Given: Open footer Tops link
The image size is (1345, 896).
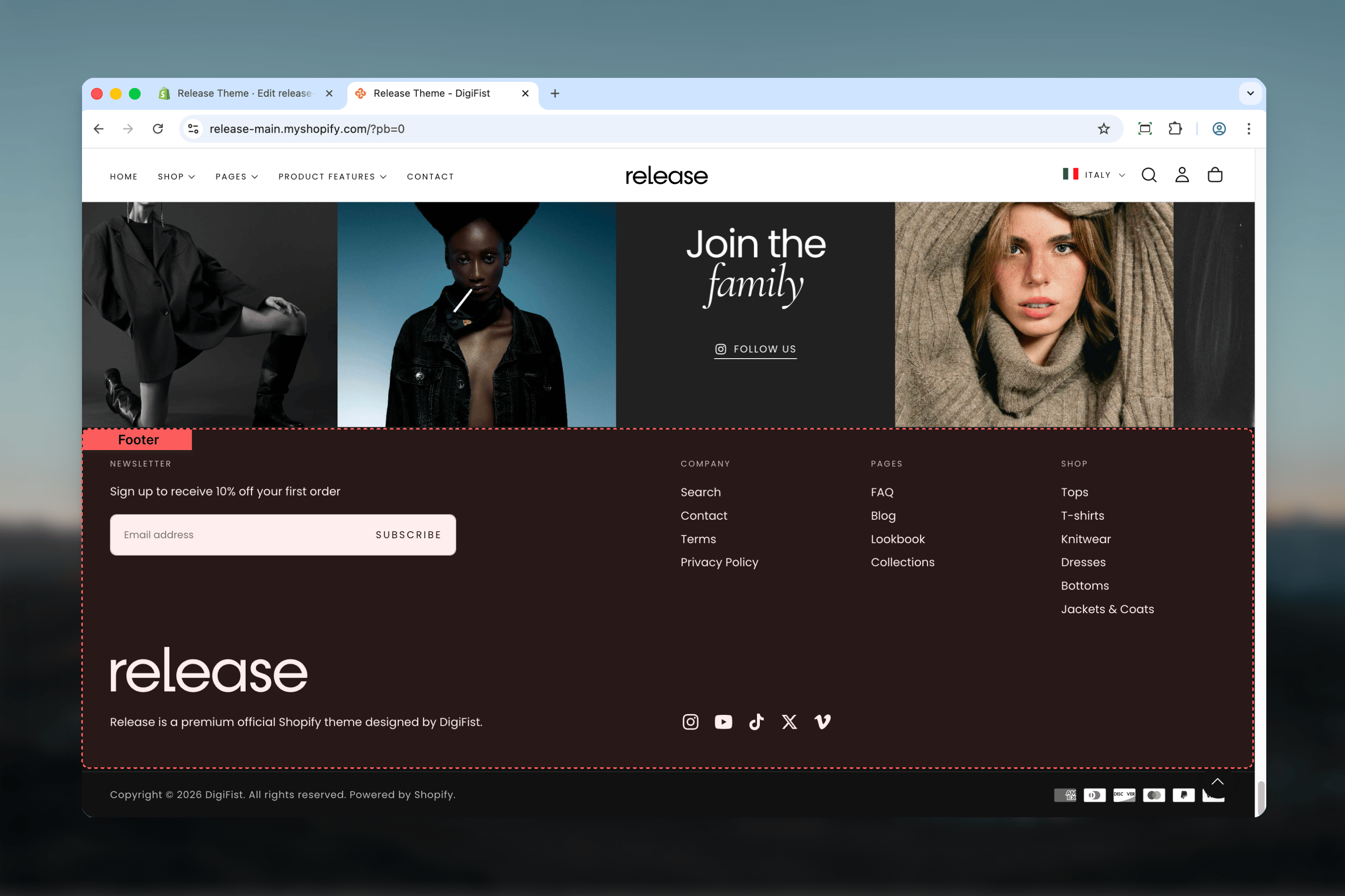Looking at the screenshot, I should pyautogui.click(x=1074, y=492).
